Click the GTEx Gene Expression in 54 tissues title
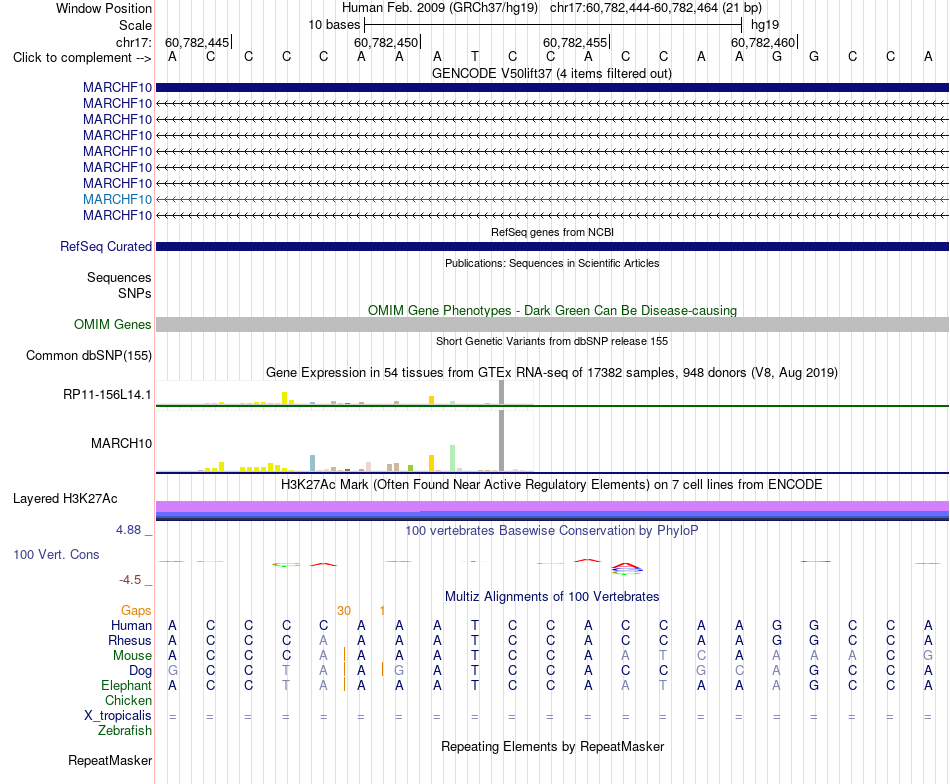 point(552,373)
